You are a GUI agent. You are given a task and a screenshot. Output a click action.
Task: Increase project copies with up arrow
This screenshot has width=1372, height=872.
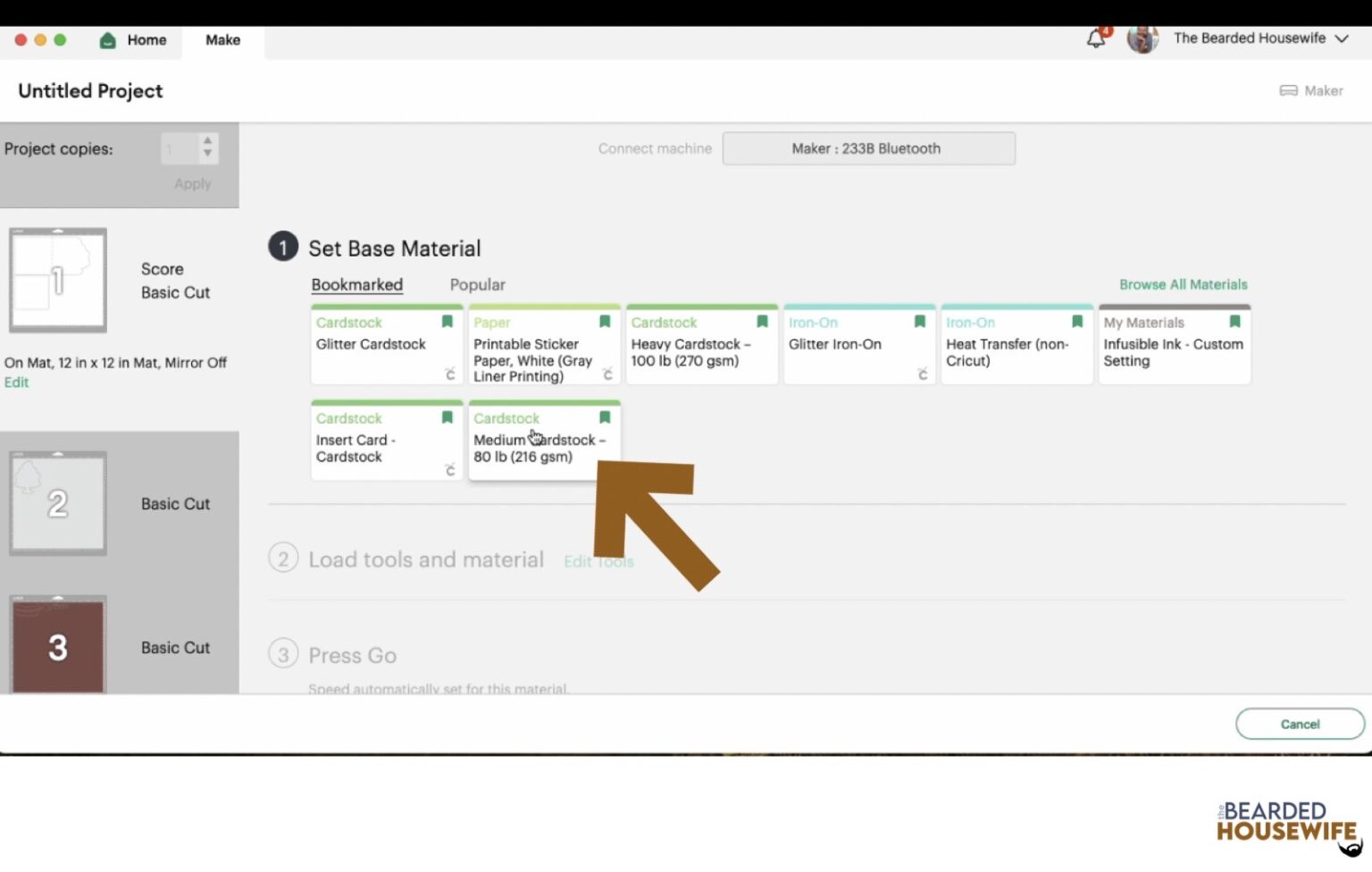207,140
